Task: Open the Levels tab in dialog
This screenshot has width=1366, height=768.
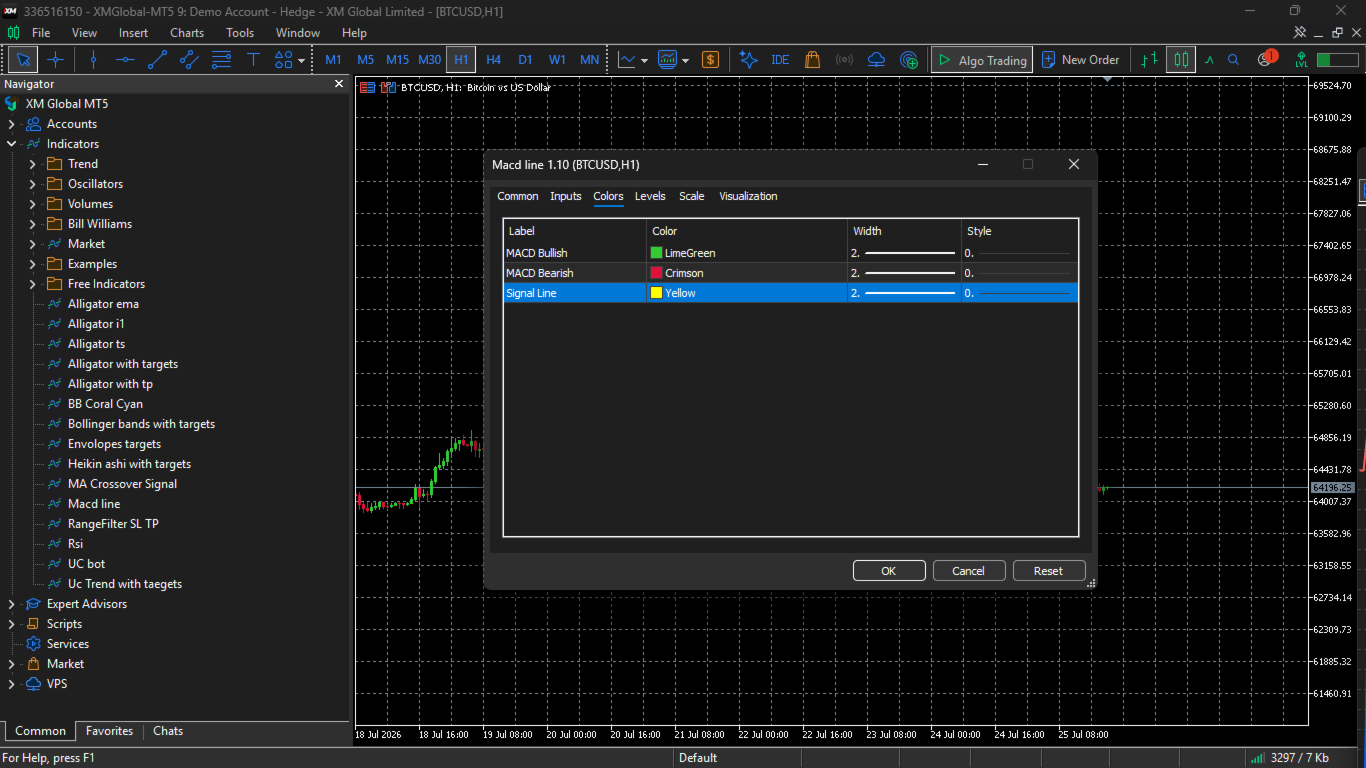Action: click(650, 196)
